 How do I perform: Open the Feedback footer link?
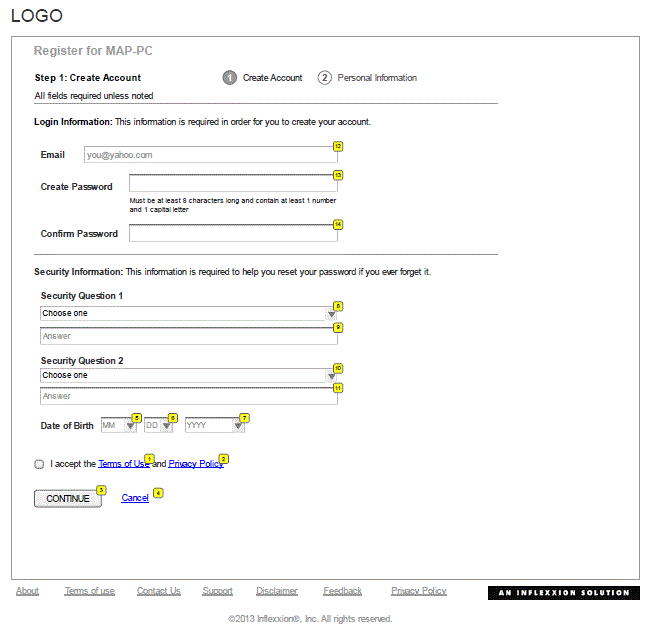(x=342, y=591)
